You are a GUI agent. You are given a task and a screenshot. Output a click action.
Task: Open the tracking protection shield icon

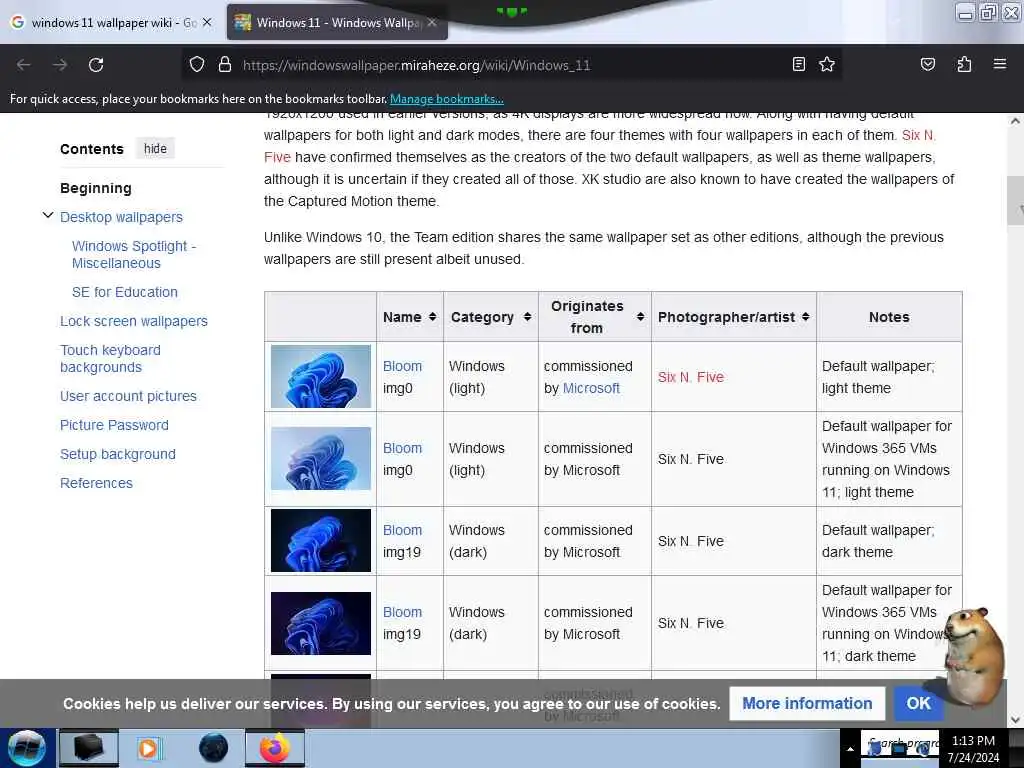pyautogui.click(x=197, y=65)
